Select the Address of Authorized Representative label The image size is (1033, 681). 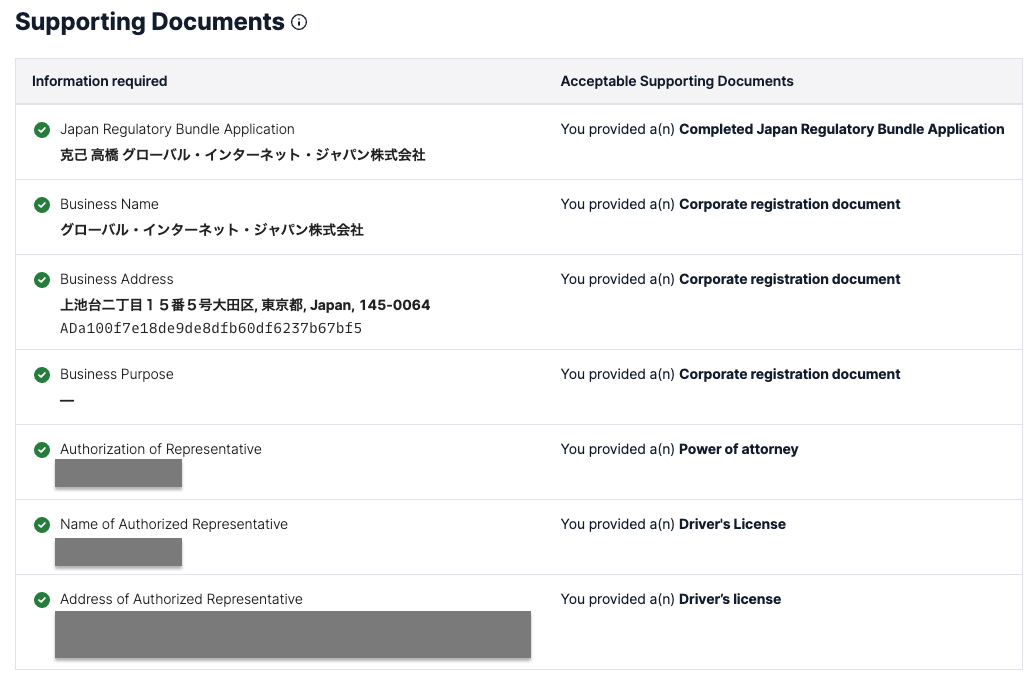pos(181,599)
